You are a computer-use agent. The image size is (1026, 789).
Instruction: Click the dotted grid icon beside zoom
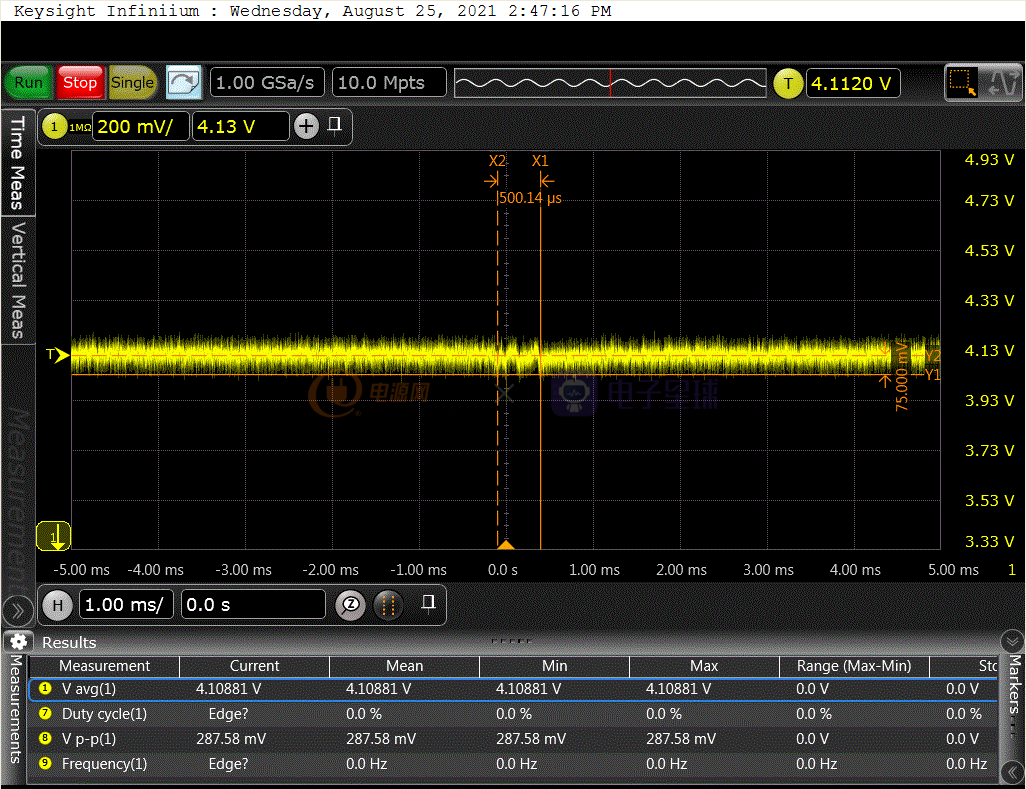389,604
